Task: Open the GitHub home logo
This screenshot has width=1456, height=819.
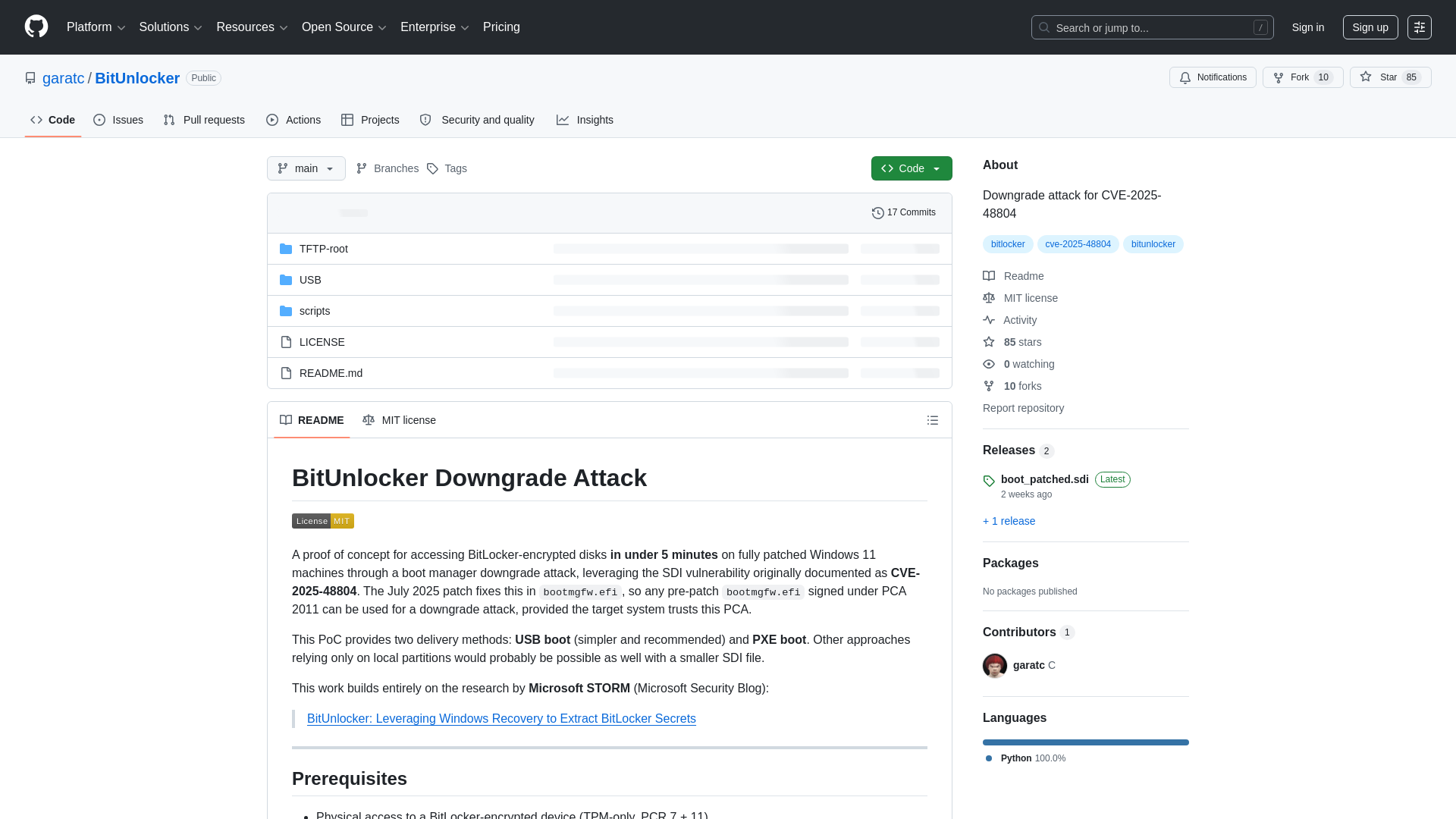Action: [36, 27]
